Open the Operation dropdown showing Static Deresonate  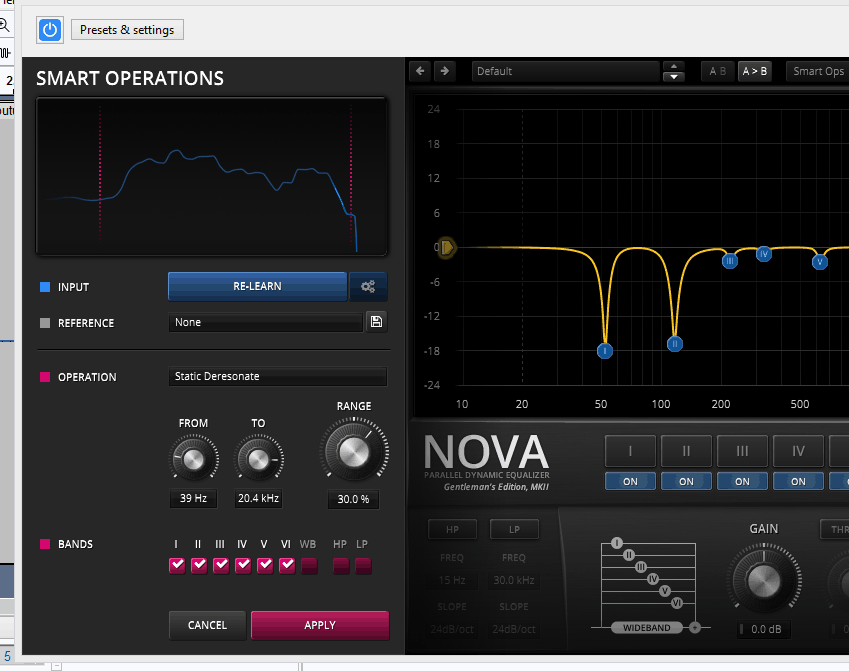click(x=277, y=377)
